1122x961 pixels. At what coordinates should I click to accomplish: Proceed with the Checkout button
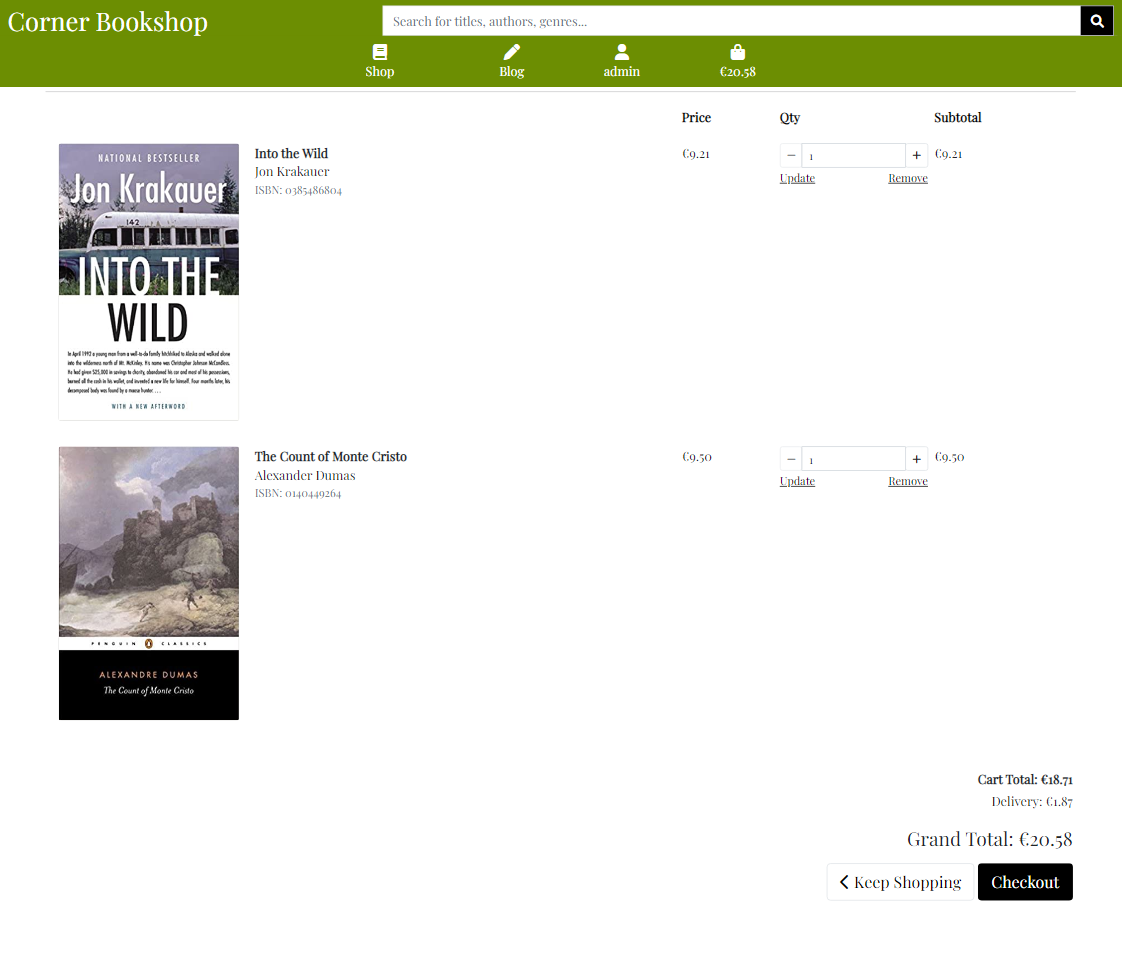[x=1025, y=882]
